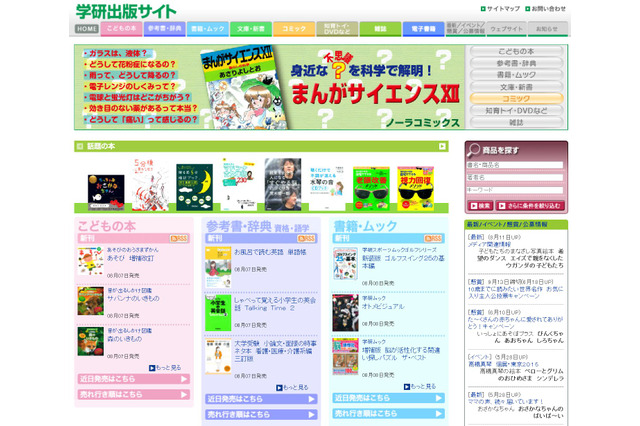Open the dark green moon book cover
Viewport: 640px width, 426px height.
pyautogui.click(x=194, y=187)
